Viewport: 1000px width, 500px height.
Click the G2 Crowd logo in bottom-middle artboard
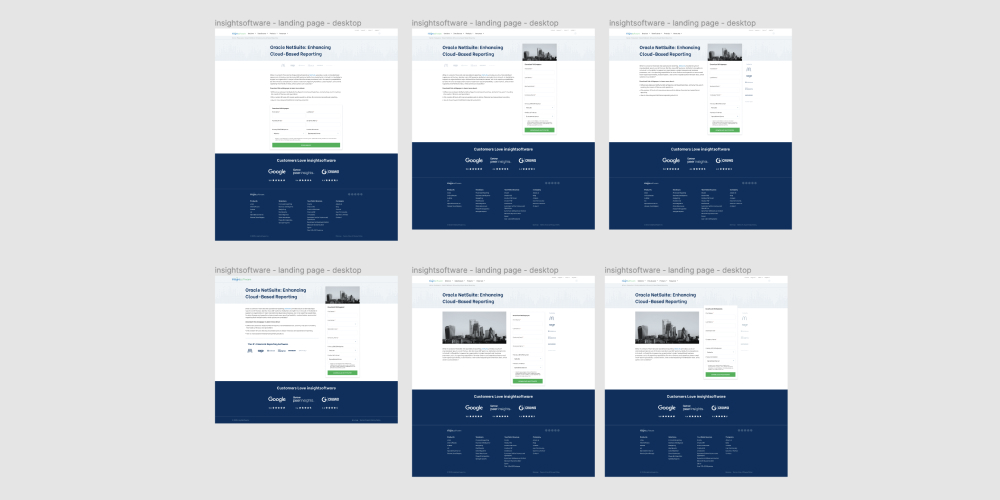(527, 408)
